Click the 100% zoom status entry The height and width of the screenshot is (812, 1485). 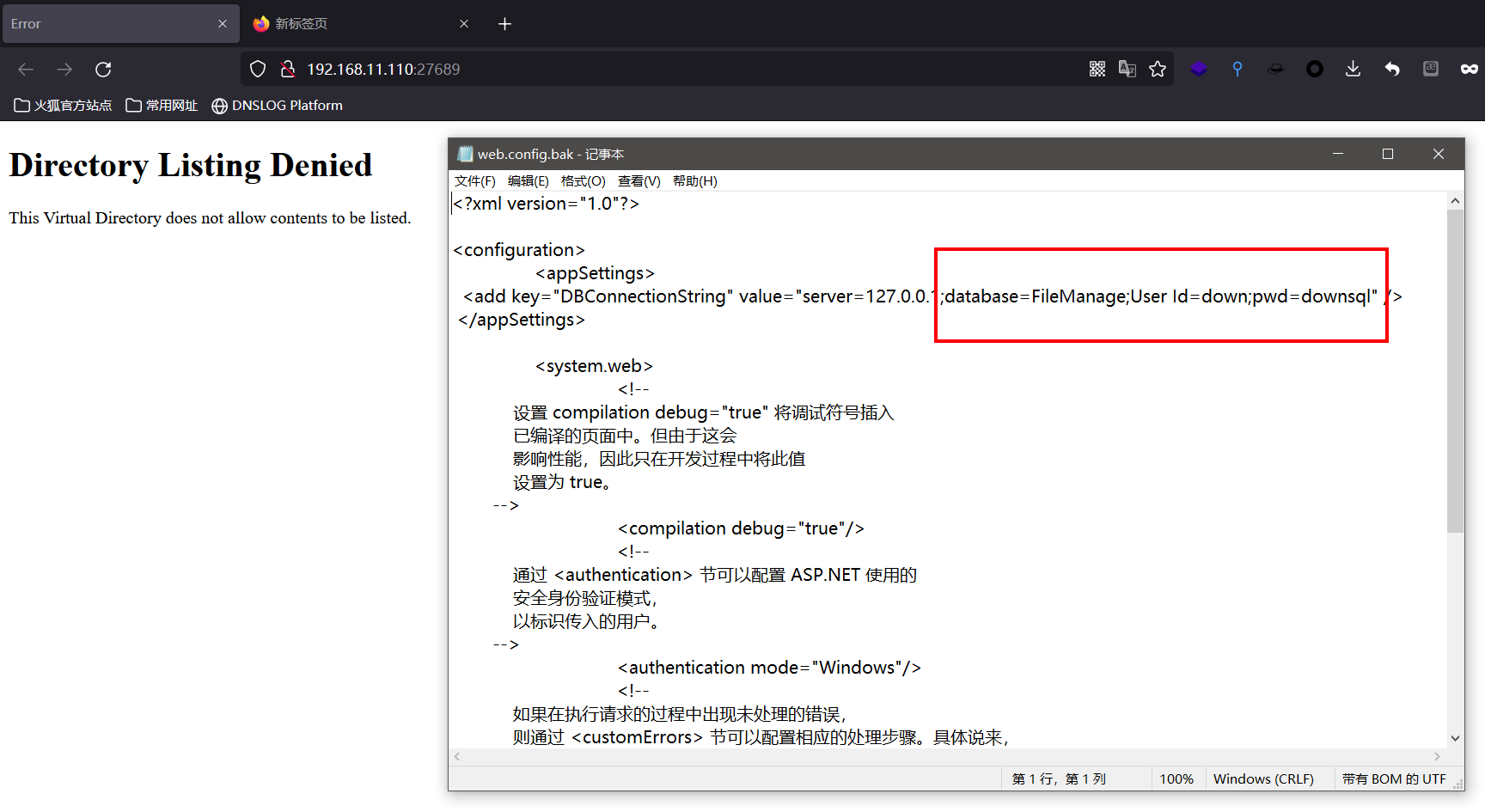click(x=1176, y=779)
